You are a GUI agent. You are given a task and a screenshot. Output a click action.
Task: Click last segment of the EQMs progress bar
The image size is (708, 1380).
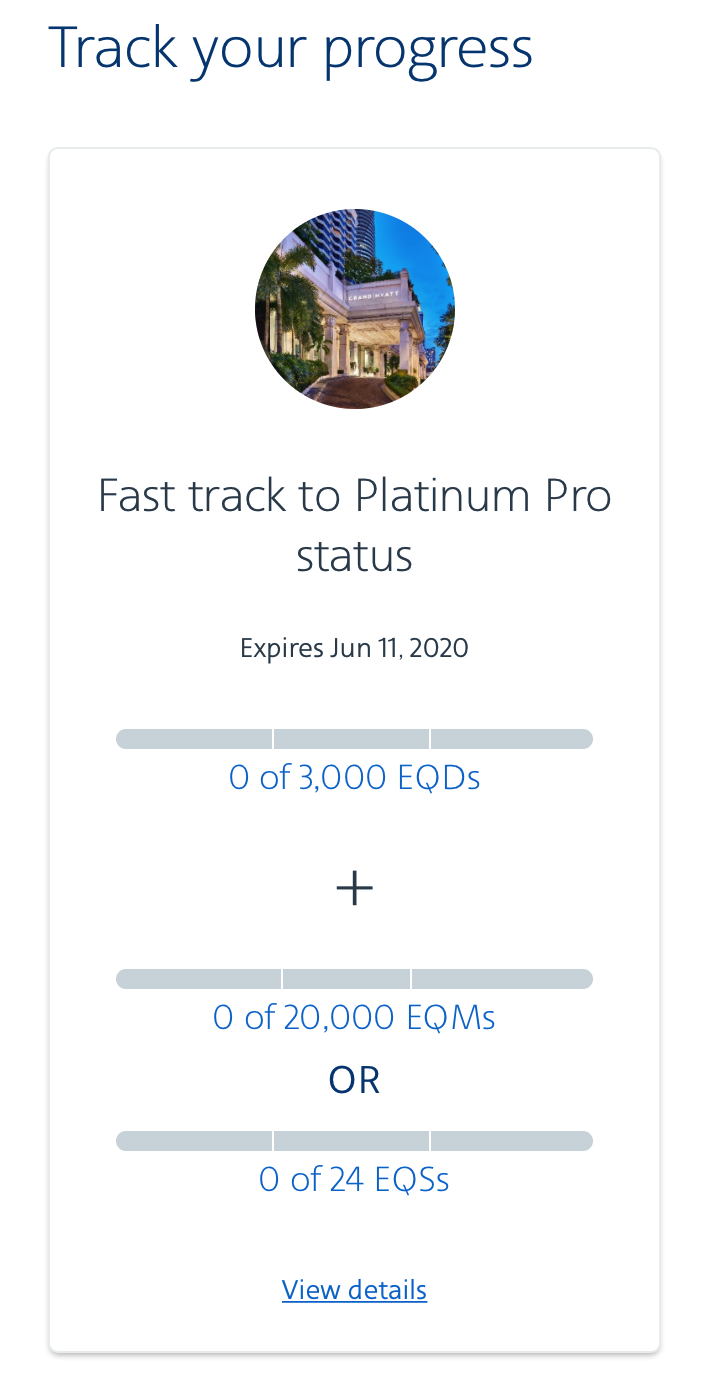(x=503, y=979)
